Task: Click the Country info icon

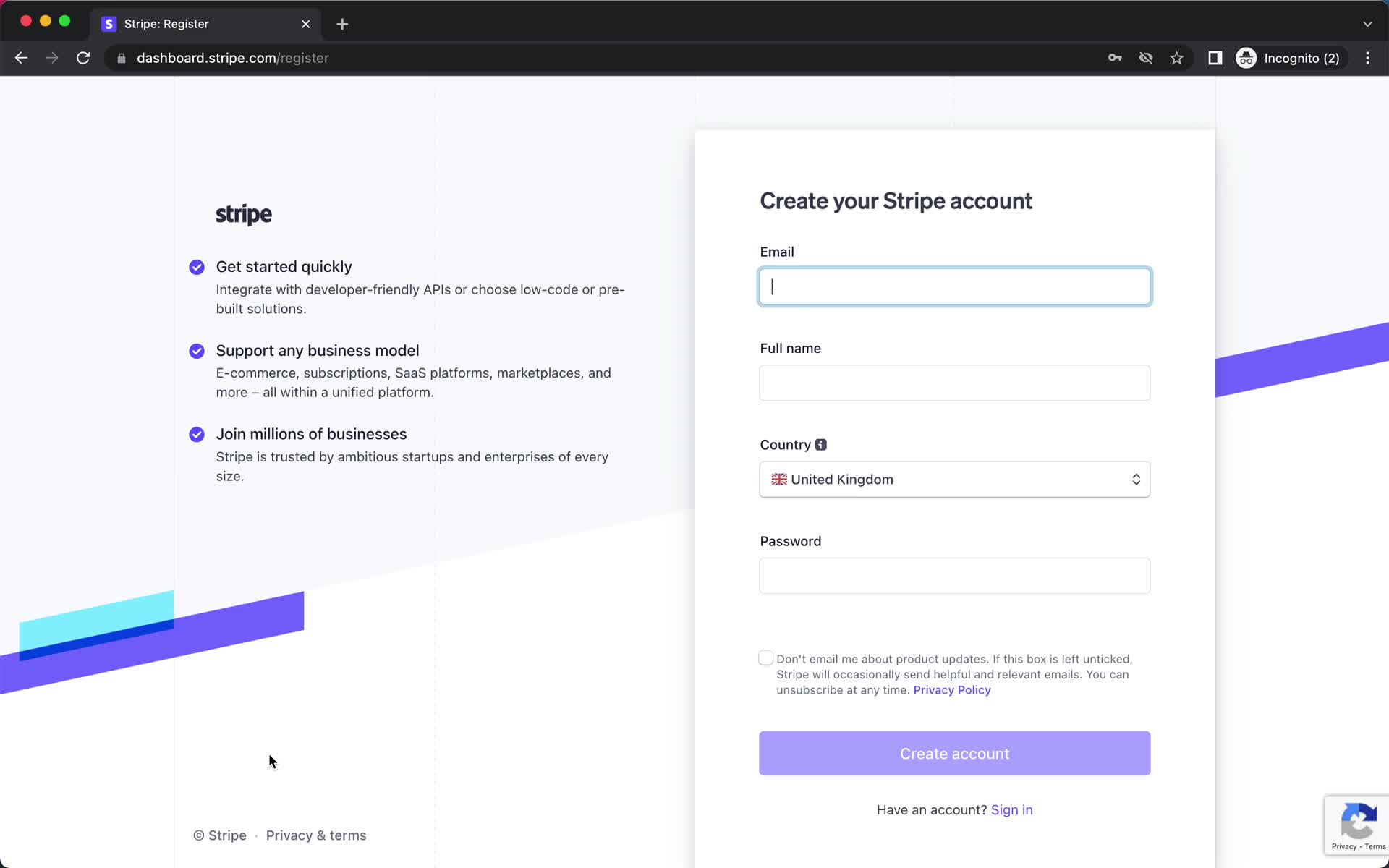Action: pyautogui.click(x=820, y=445)
